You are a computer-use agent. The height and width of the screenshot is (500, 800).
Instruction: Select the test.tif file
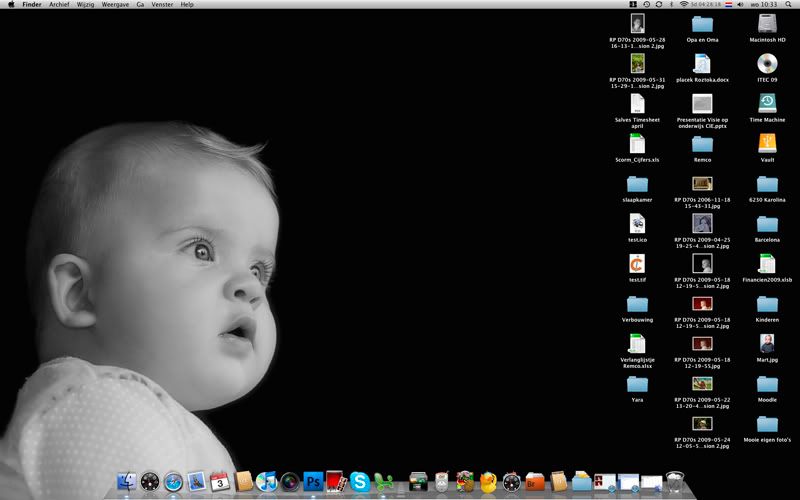637,264
